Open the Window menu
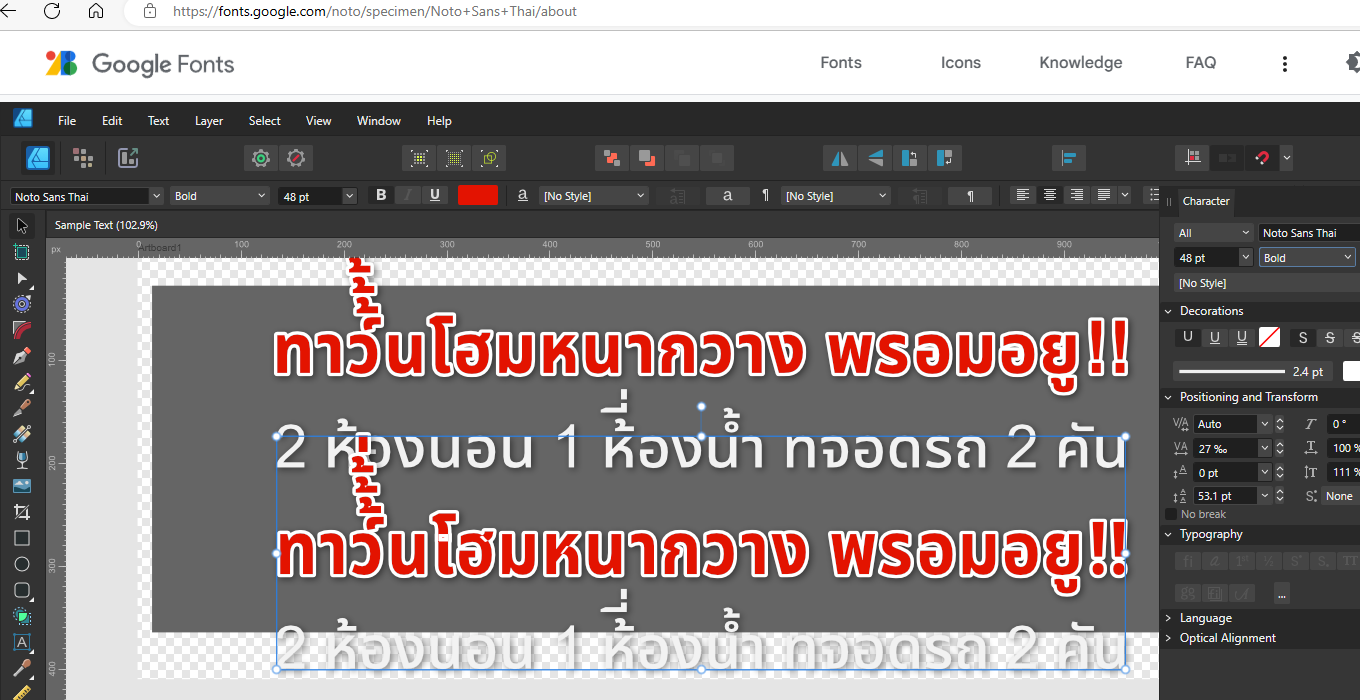Screen dimensions: 1360x700 coord(379,121)
